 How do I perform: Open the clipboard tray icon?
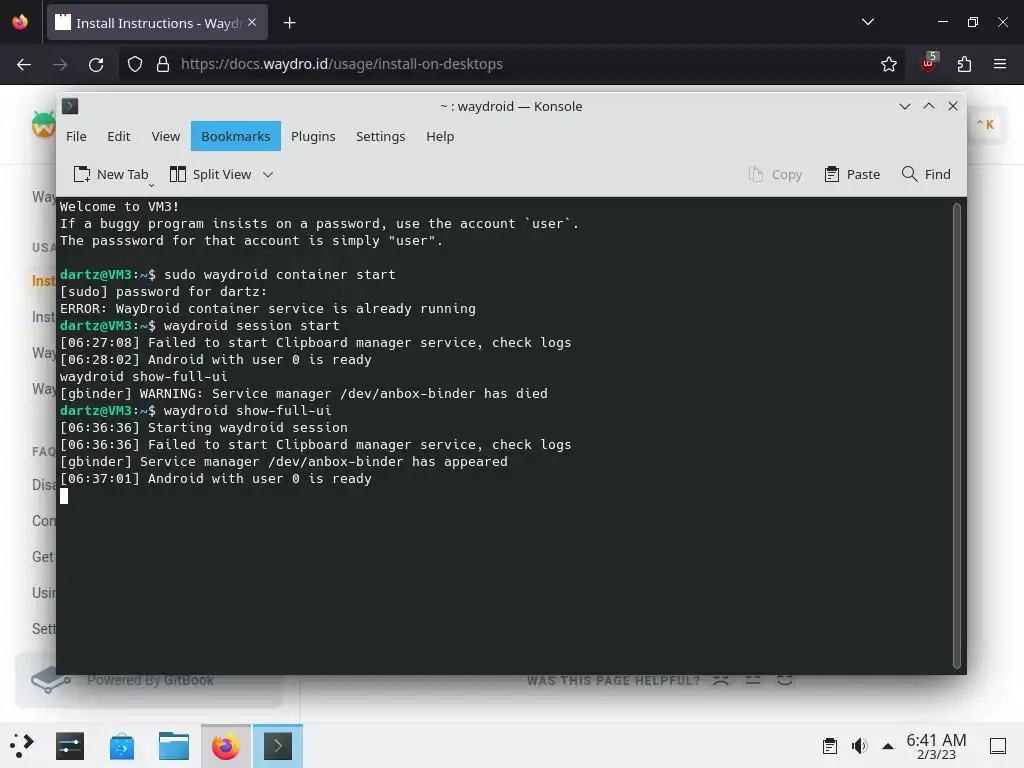click(x=829, y=746)
